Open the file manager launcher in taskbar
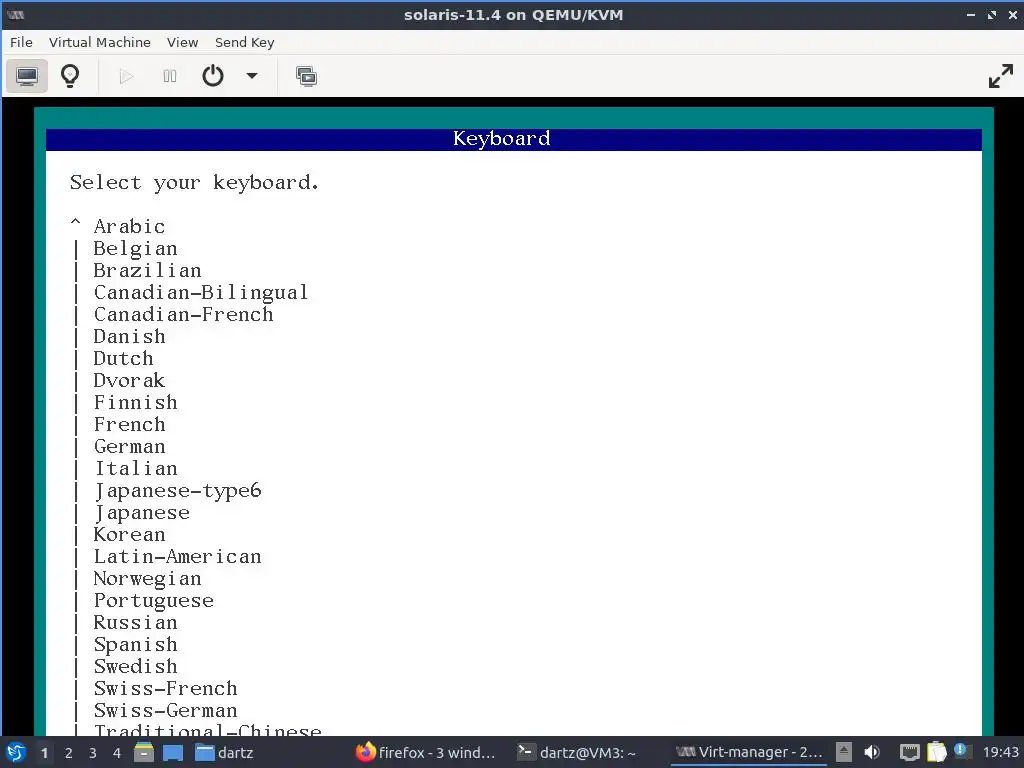 (144, 752)
